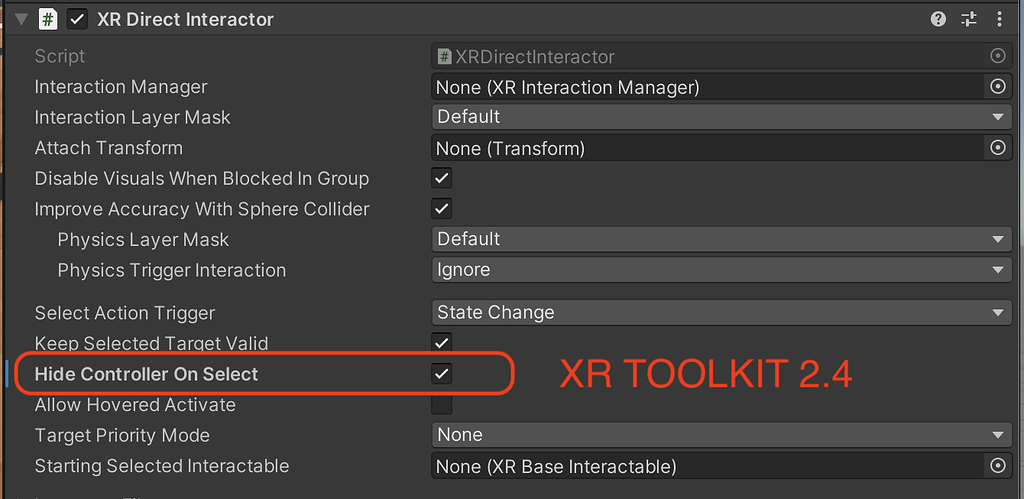The image size is (1024, 499).
Task: Toggle Disable Visuals When Blocked In Group
Action: point(441,179)
